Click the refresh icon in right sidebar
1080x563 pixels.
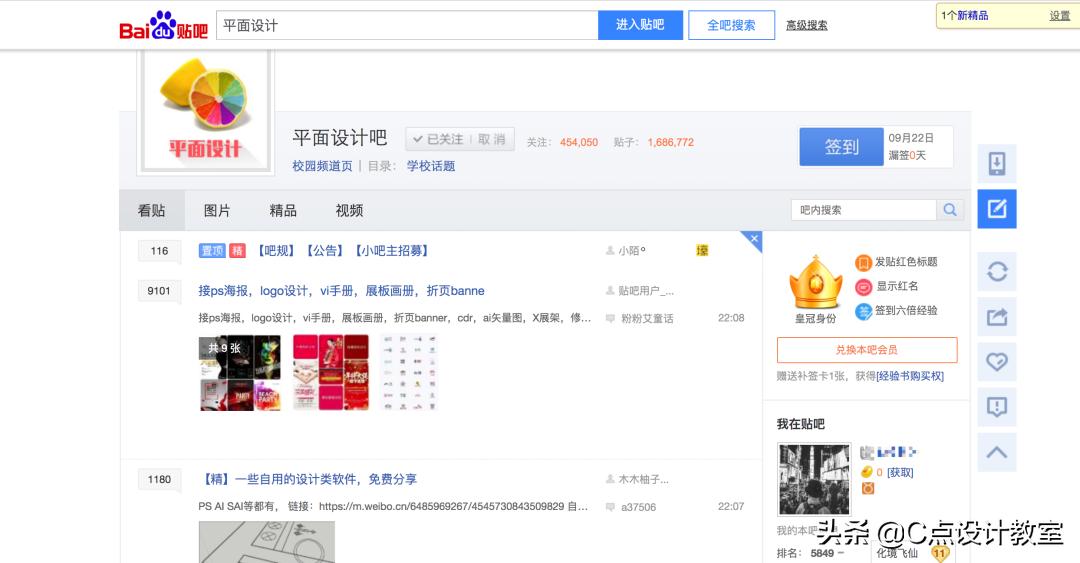click(x=997, y=272)
